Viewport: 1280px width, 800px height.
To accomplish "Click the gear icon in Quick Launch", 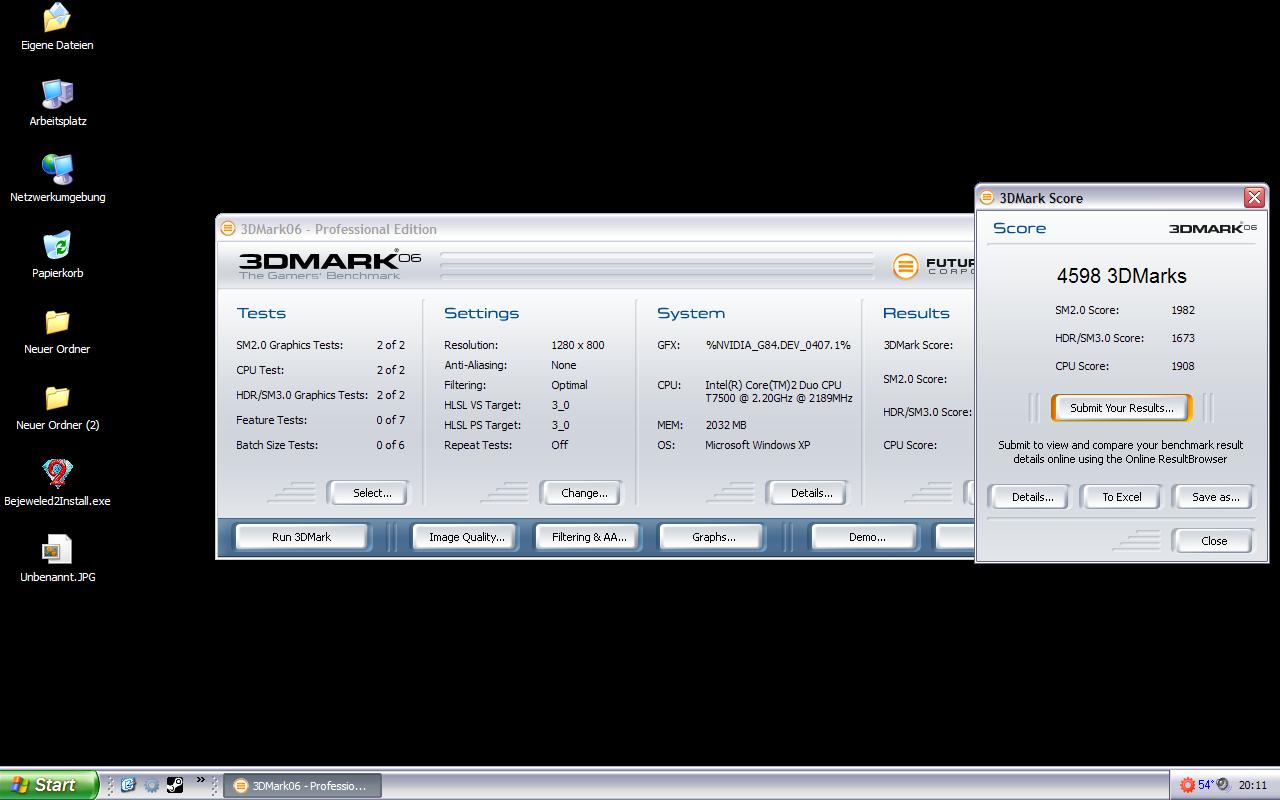I will 151,785.
